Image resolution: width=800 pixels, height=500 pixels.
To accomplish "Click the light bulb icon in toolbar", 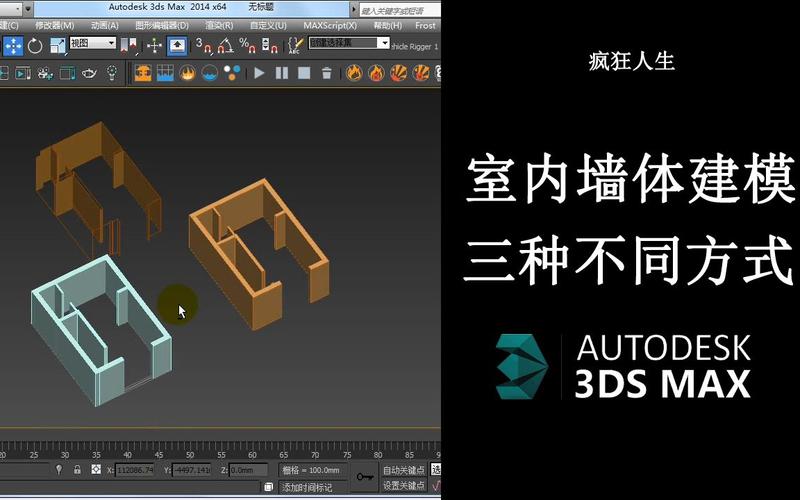I will (112, 73).
